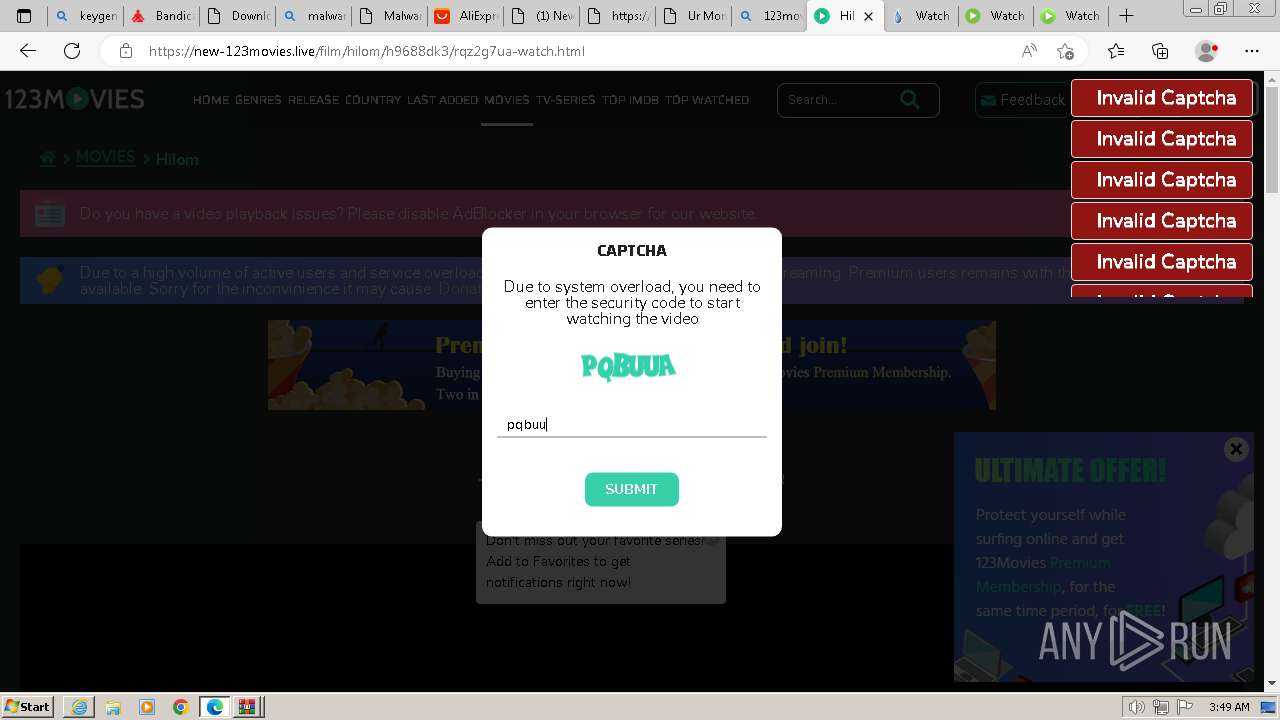
Task: Open the Favorites list
Action: [1116, 51]
